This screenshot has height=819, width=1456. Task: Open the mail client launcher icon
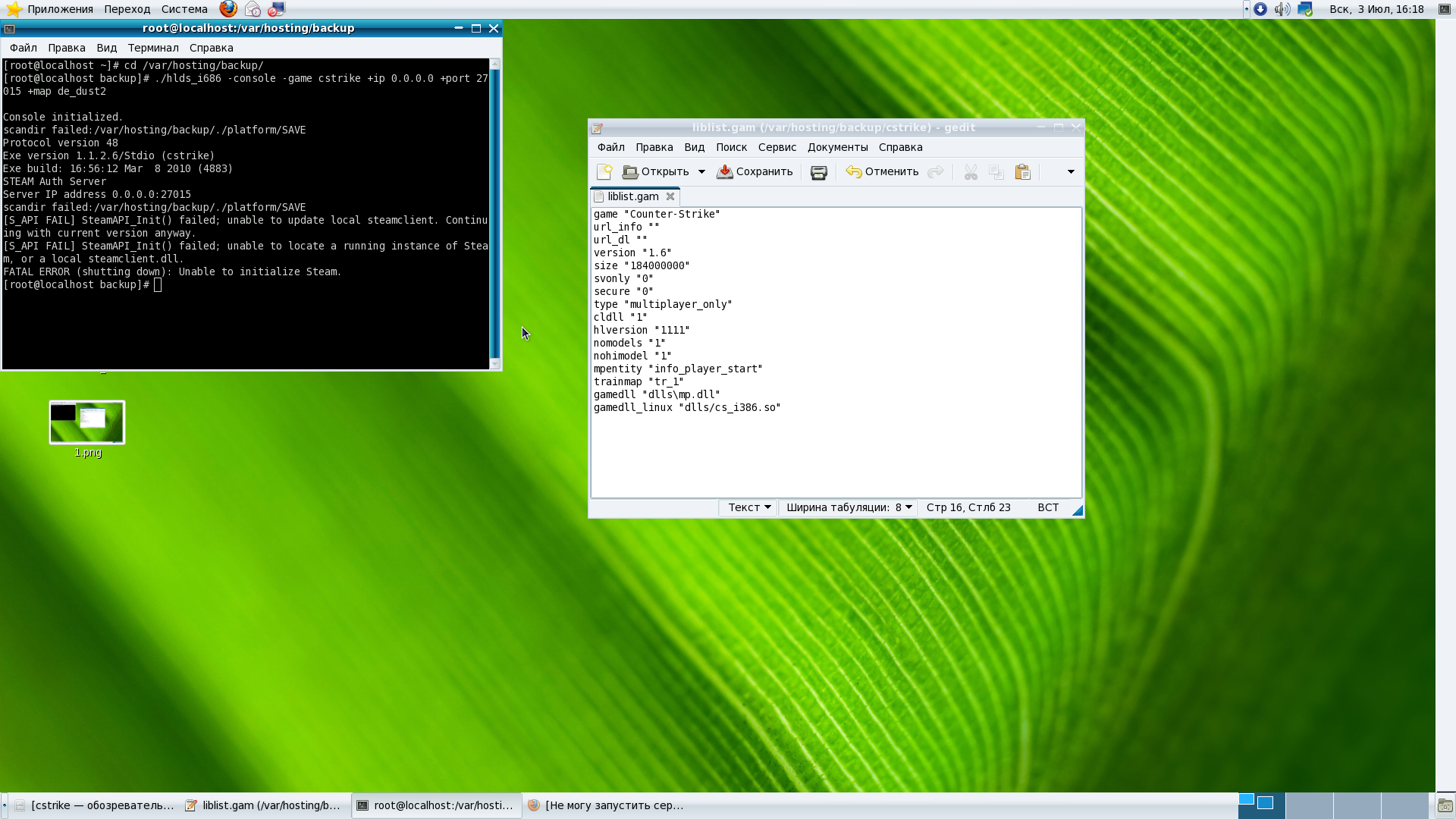[253, 9]
